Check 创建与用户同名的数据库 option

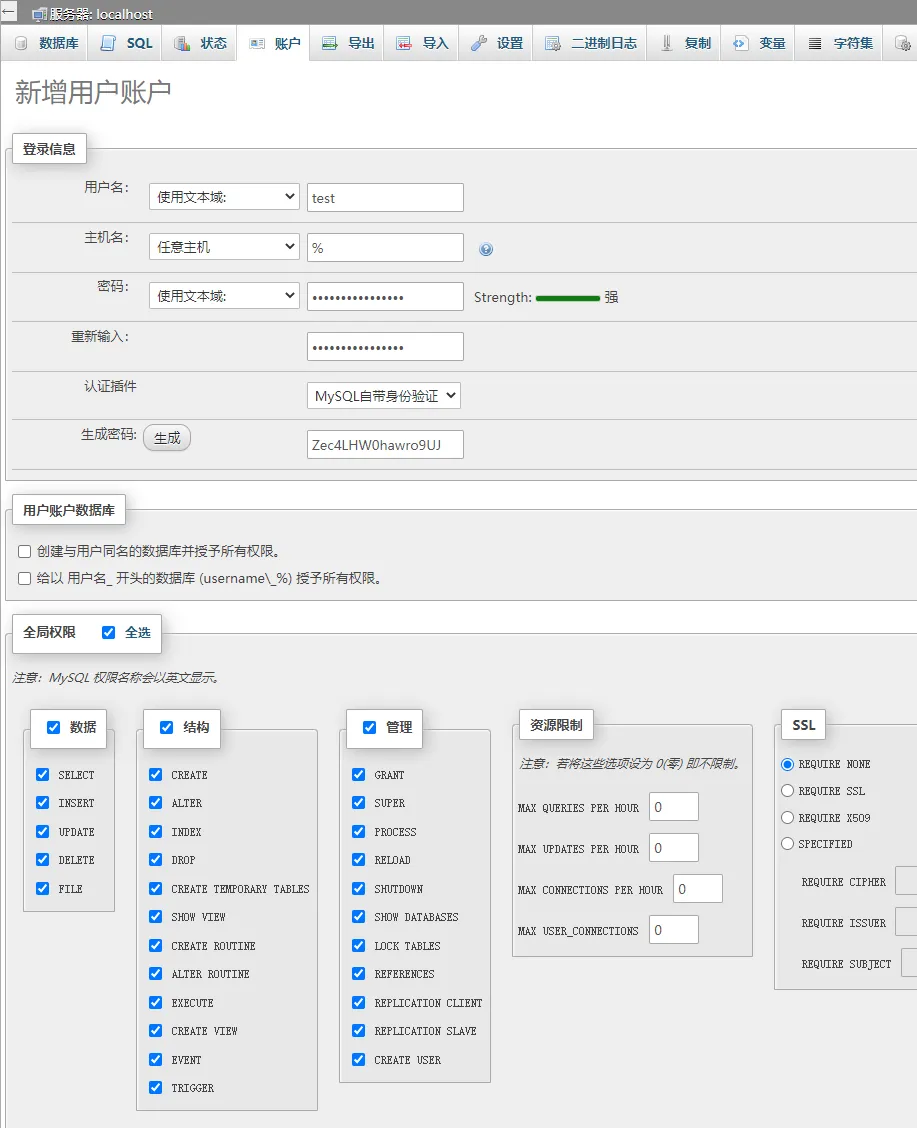[x=24, y=552]
